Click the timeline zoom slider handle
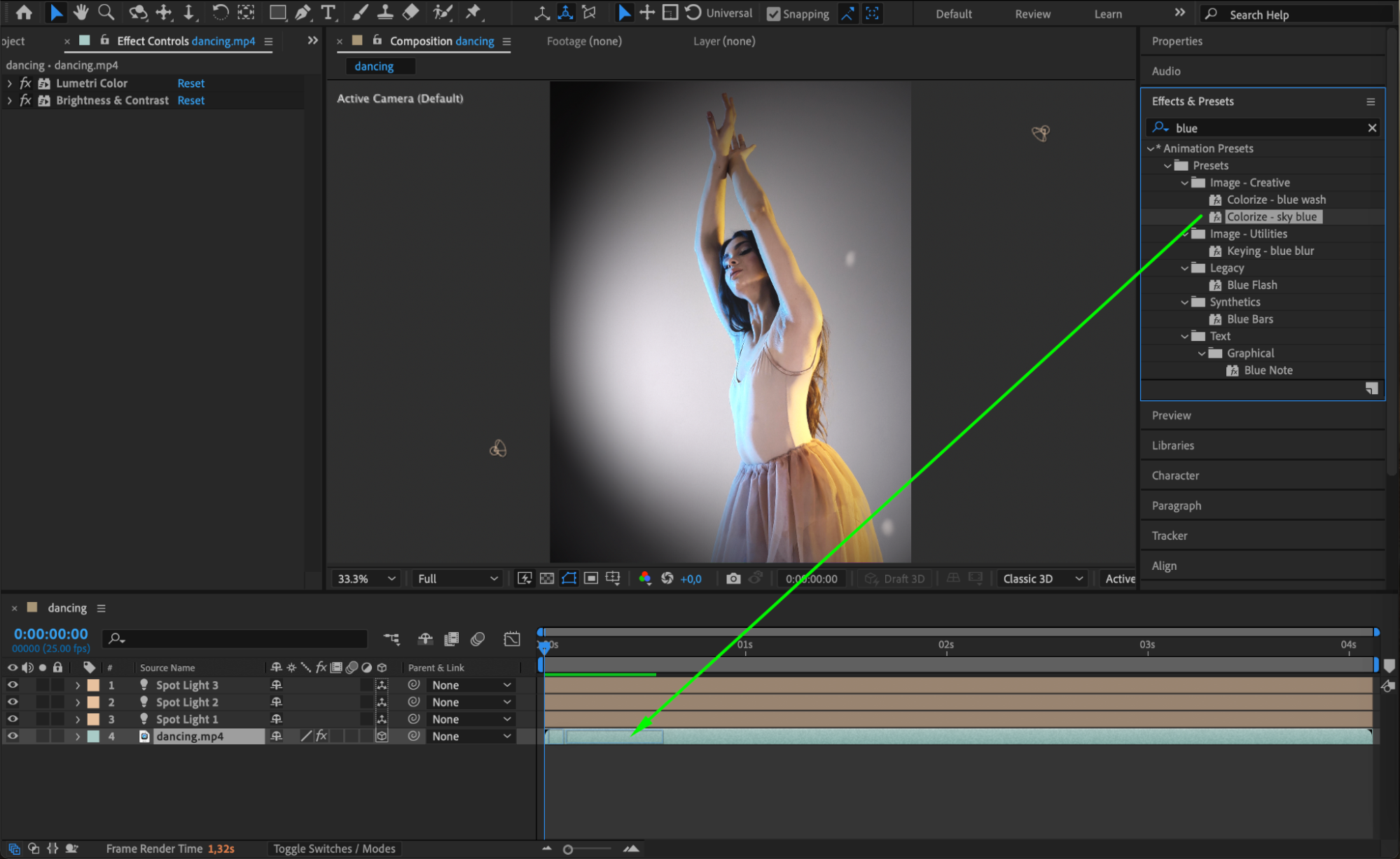Viewport: 1400px width, 859px height. pos(568,849)
